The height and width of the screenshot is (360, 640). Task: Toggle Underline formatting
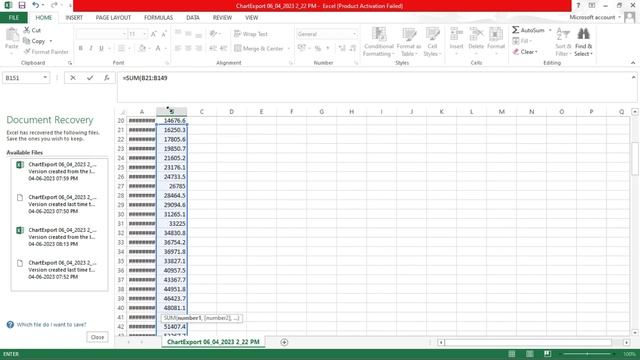click(x=101, y=48)
